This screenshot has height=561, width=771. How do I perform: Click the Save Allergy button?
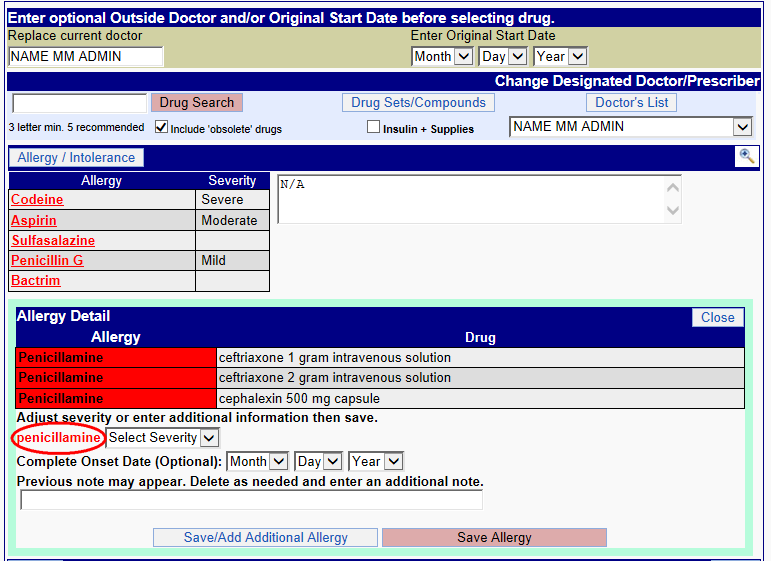(x=494, y=538)
